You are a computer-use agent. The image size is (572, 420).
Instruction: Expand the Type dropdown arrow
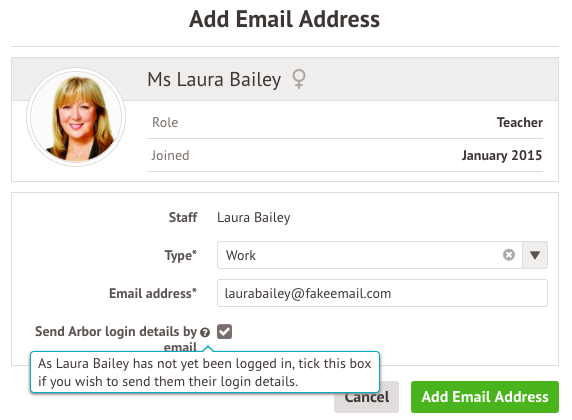pyautogui.click(x=535, y=255)
